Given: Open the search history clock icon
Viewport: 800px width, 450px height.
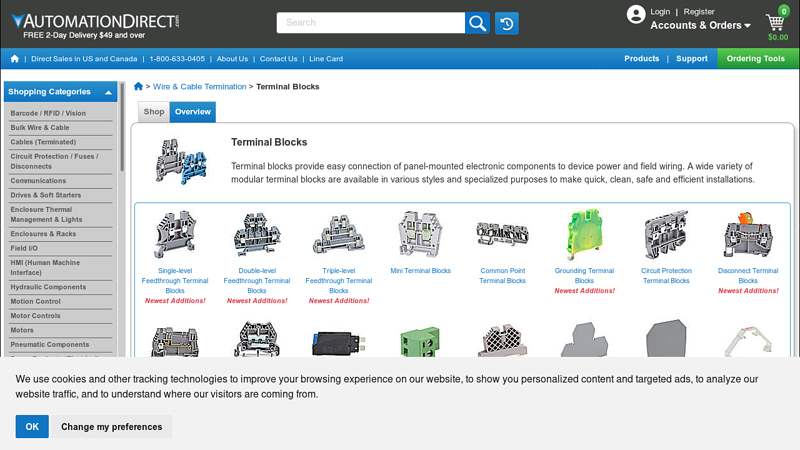Looking at the screenshot, I should tap(507, 23).
